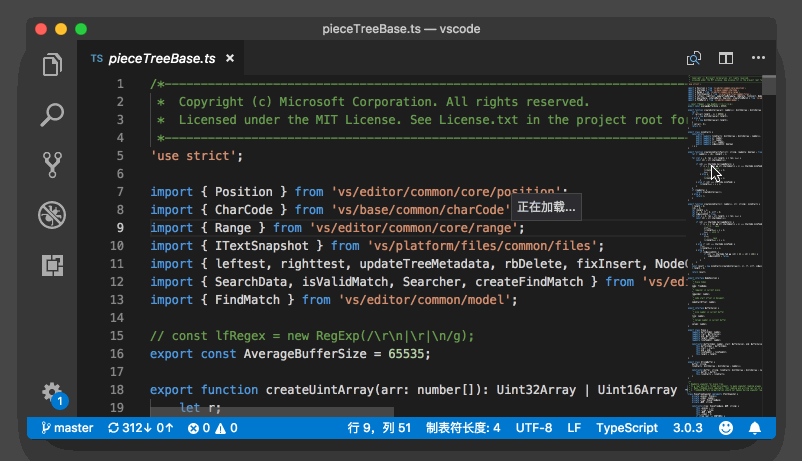Change UTF-8 file encoding
The width and height of the screenshot is (802, 461).
534,428
